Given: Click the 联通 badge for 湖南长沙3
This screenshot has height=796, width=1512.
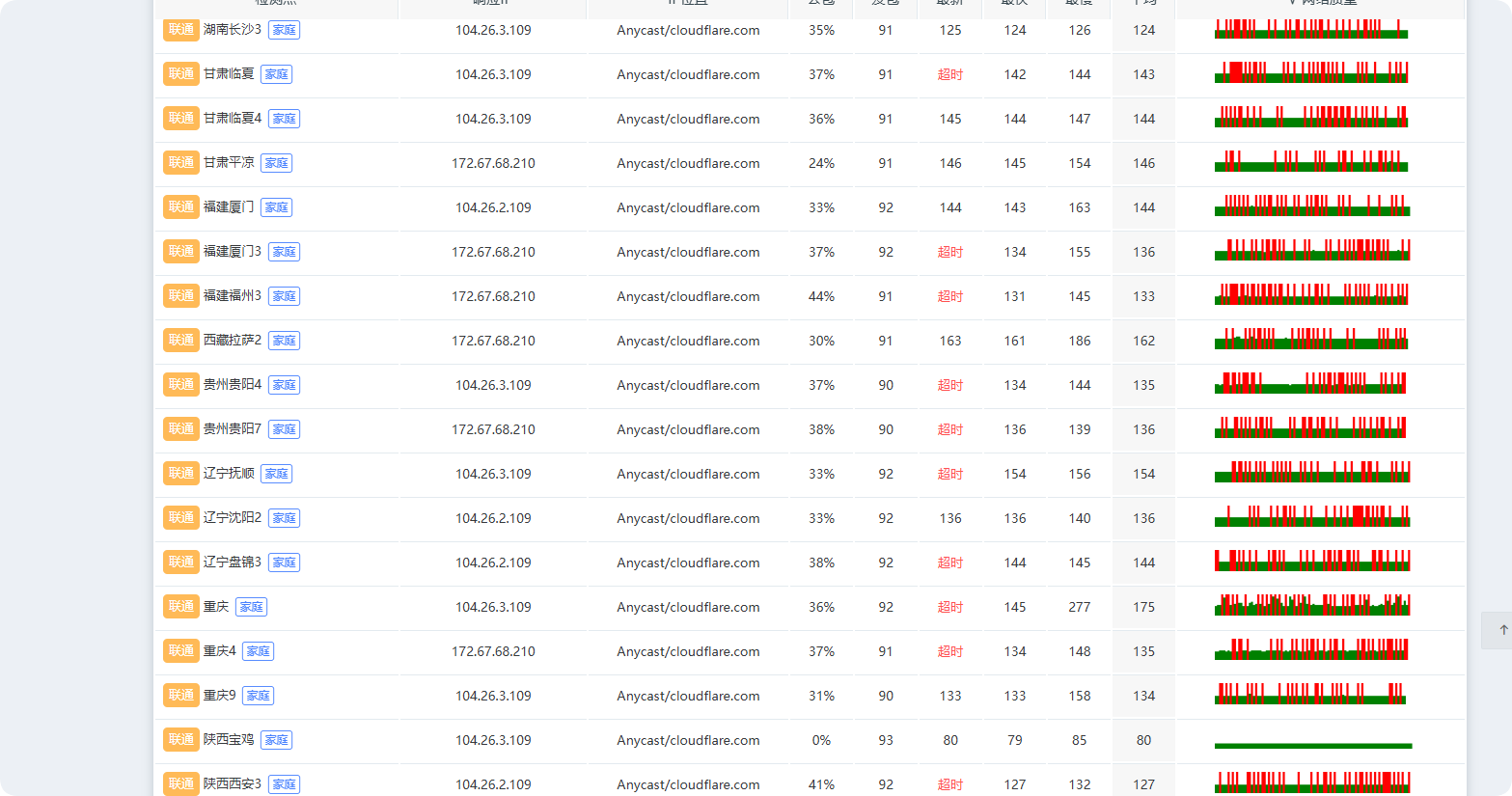Looking at the screenshot, I should (181, 30).
